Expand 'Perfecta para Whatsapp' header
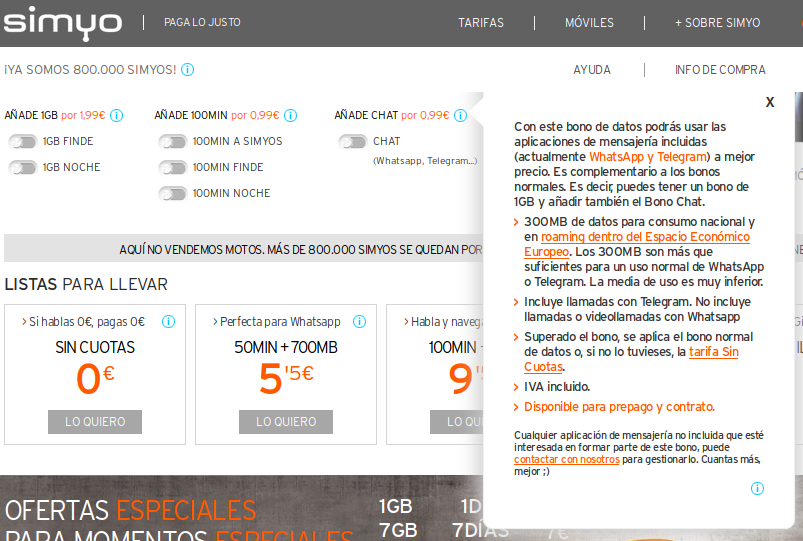The width and height of the screenshot is (803, 541). pos(277,322)
